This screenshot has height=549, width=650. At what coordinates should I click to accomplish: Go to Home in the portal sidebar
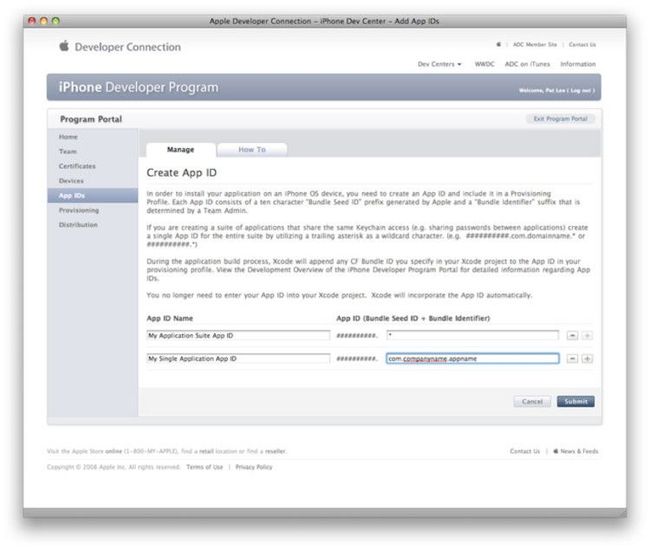(68, 137)
